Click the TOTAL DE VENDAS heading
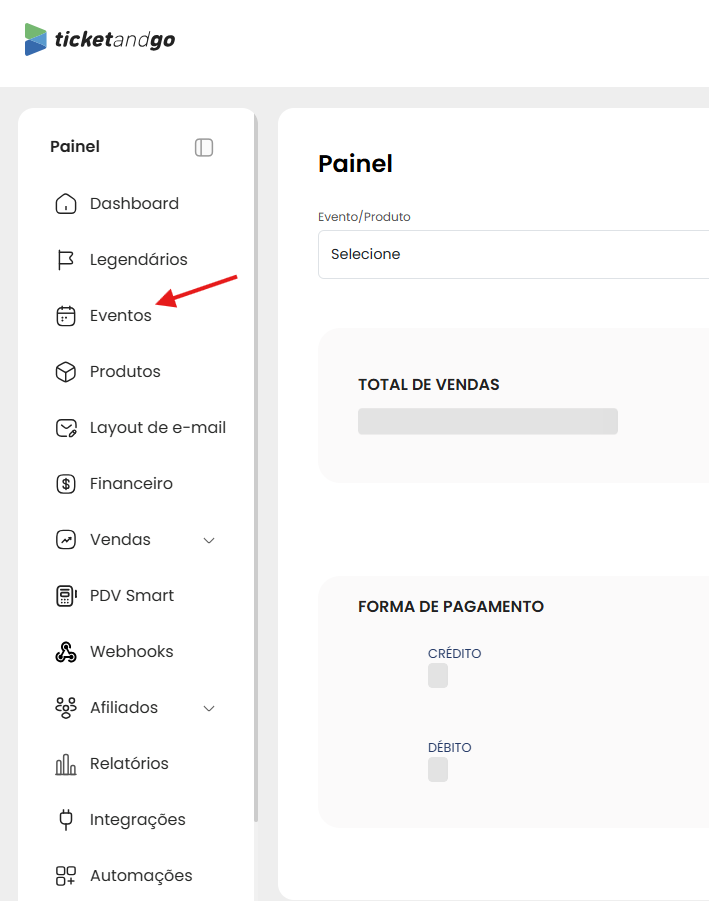Viewport: 709px width, 901px height. pyautogui.click(x=429, y=385)
